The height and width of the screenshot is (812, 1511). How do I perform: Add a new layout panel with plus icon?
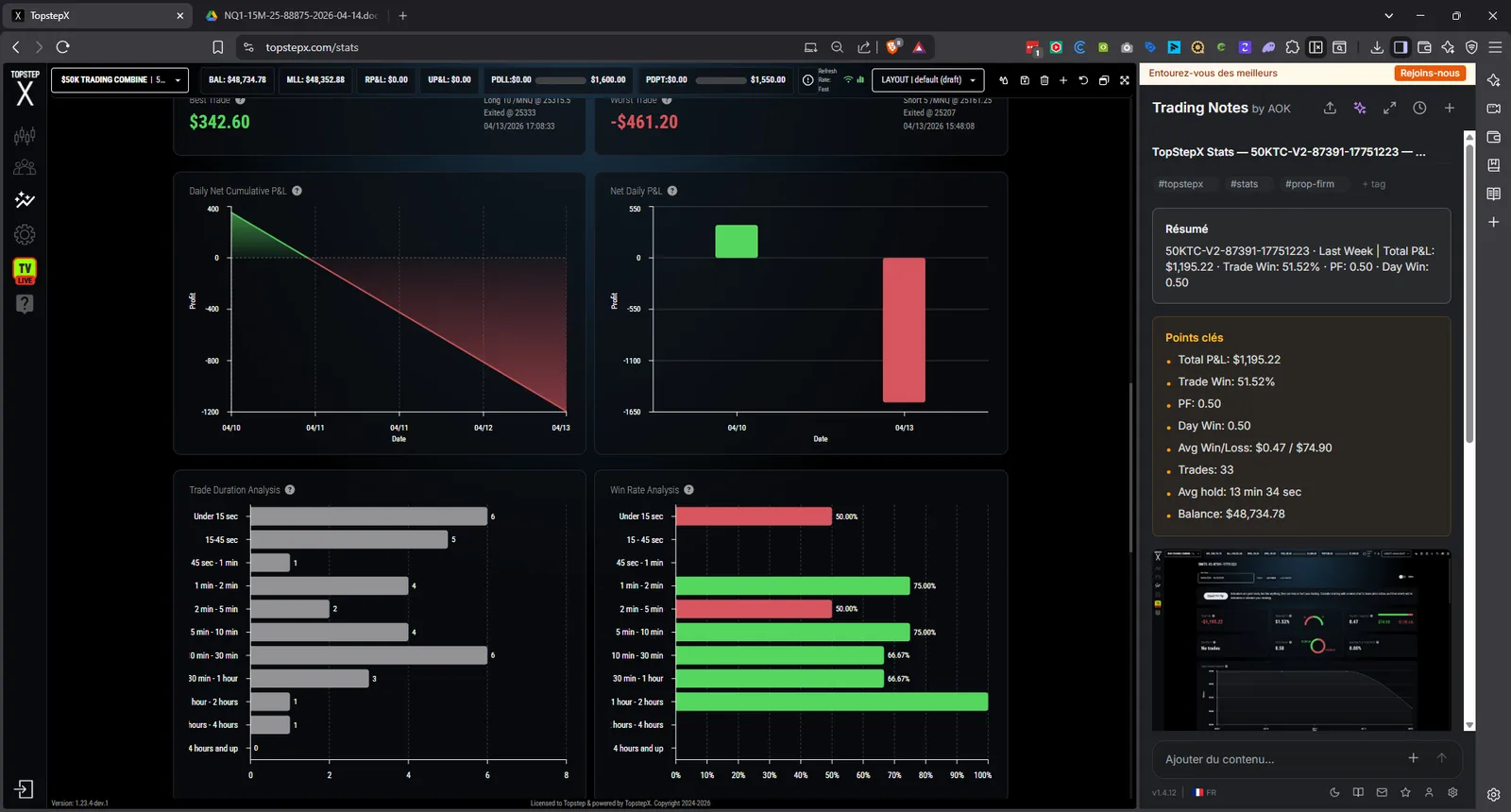1063,80
